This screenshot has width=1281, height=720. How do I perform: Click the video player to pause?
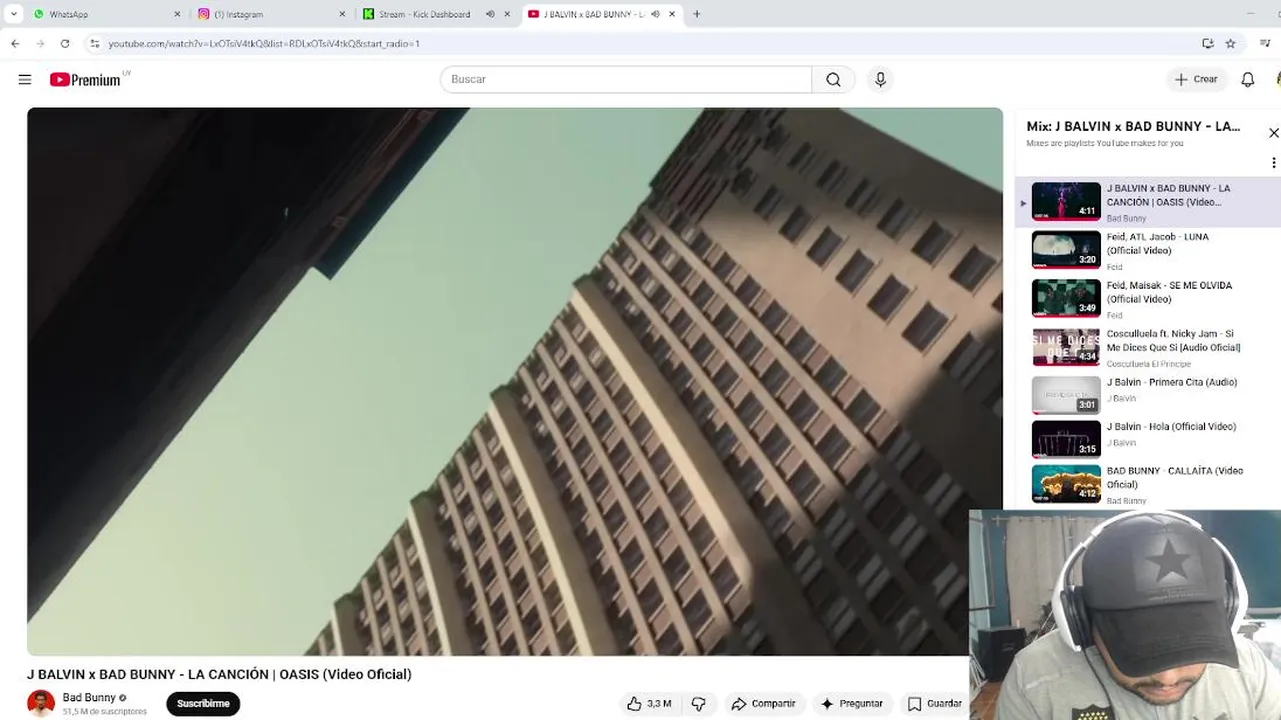coord(514,381)
